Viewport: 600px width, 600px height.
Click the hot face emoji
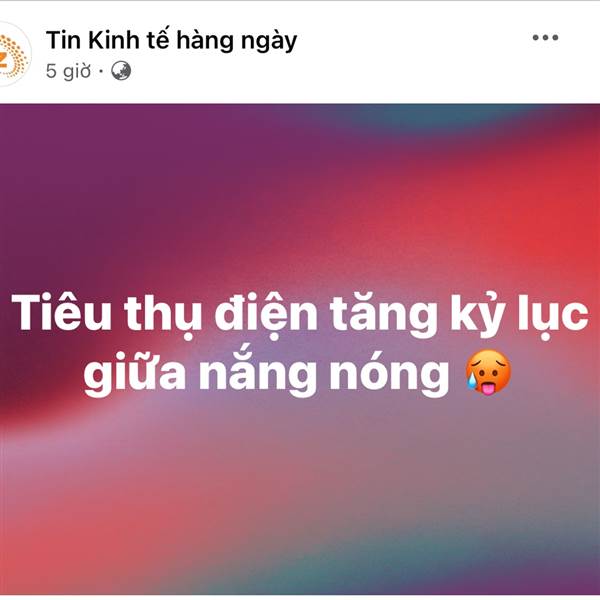488,372
